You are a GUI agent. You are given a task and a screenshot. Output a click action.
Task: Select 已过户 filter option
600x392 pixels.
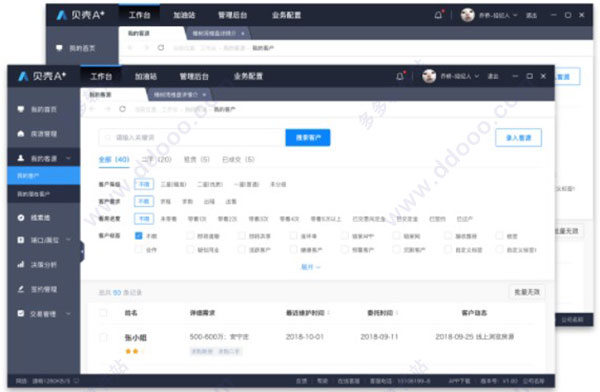pyautogui.click(x=465, y=219)
